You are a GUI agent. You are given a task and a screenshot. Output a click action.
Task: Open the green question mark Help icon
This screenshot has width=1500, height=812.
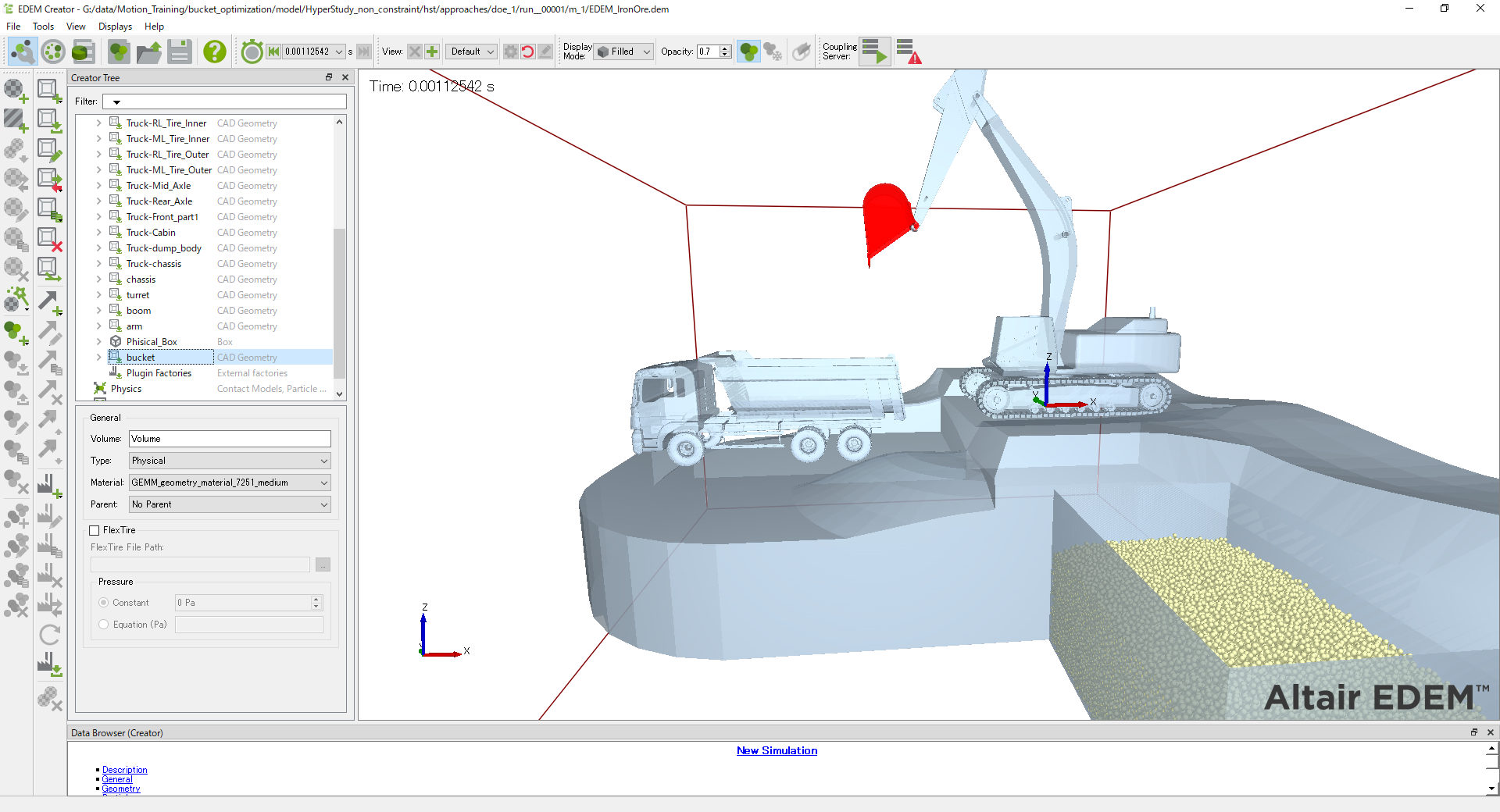(214, 52)
